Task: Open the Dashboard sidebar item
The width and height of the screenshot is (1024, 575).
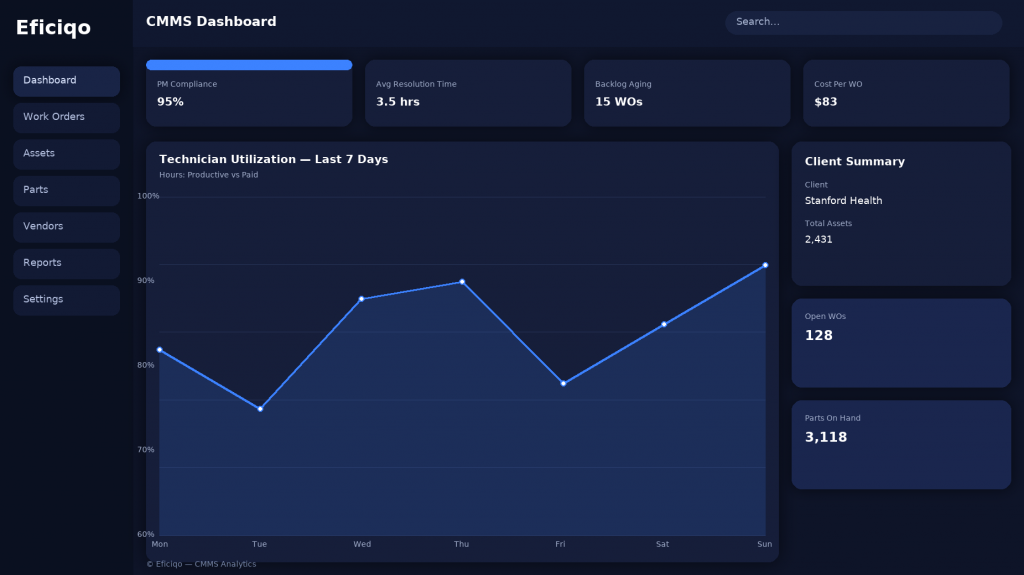Action: (66, 81)
